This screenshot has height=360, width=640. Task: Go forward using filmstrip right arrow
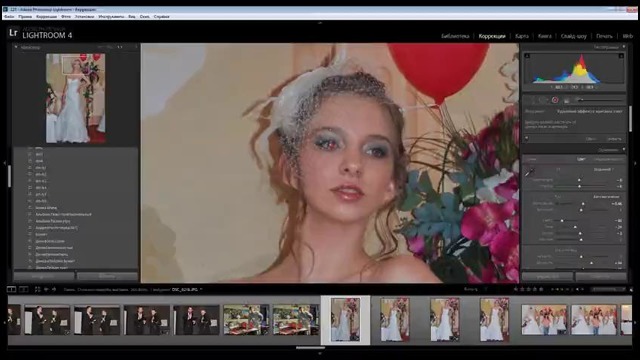pyautogui.click(x=53, y=289)
